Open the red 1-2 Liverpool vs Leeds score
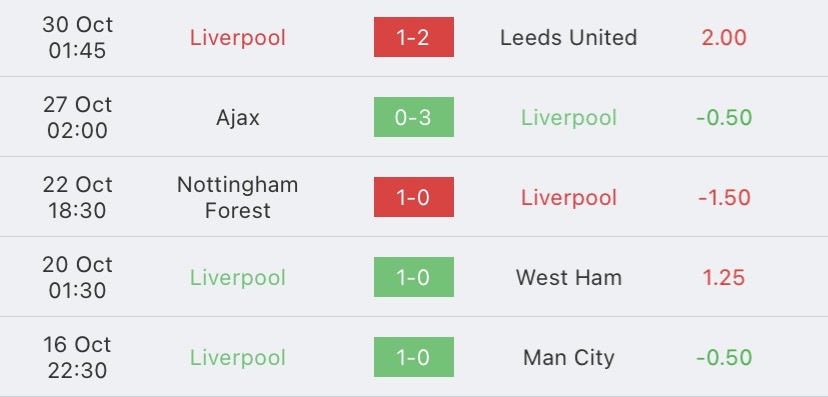Viewport: 828px width, 397px height. pos(413,37)
